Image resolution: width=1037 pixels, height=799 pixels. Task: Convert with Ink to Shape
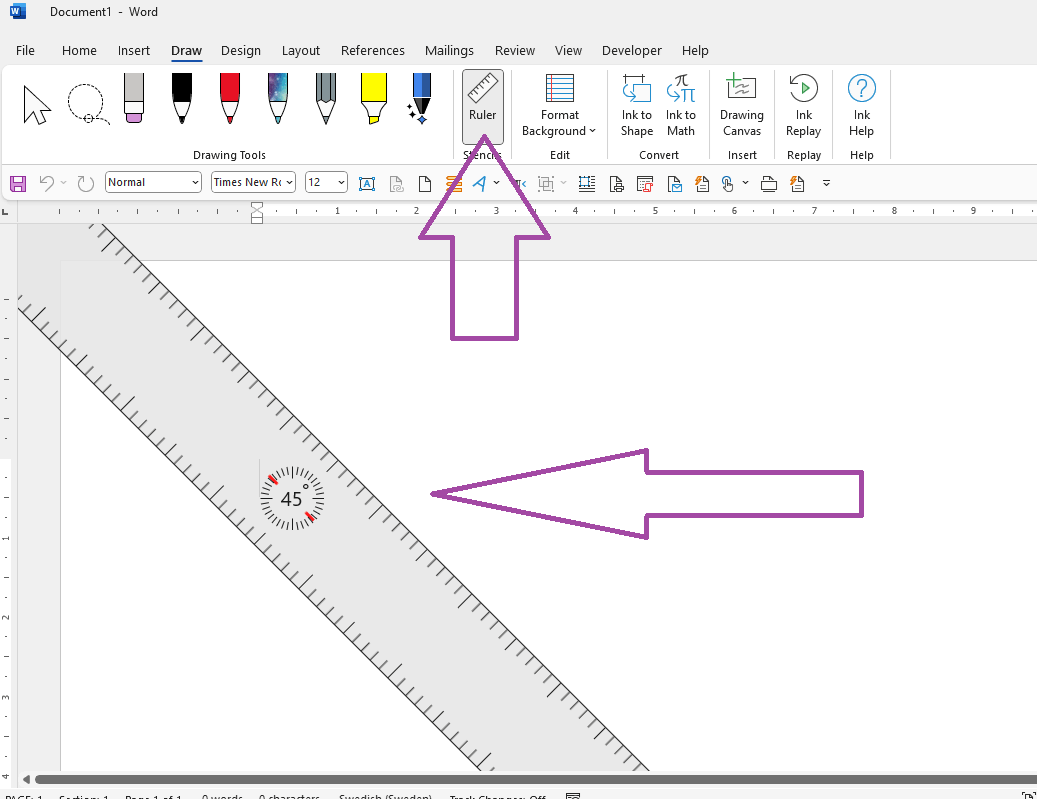click(x=637, y=106)
